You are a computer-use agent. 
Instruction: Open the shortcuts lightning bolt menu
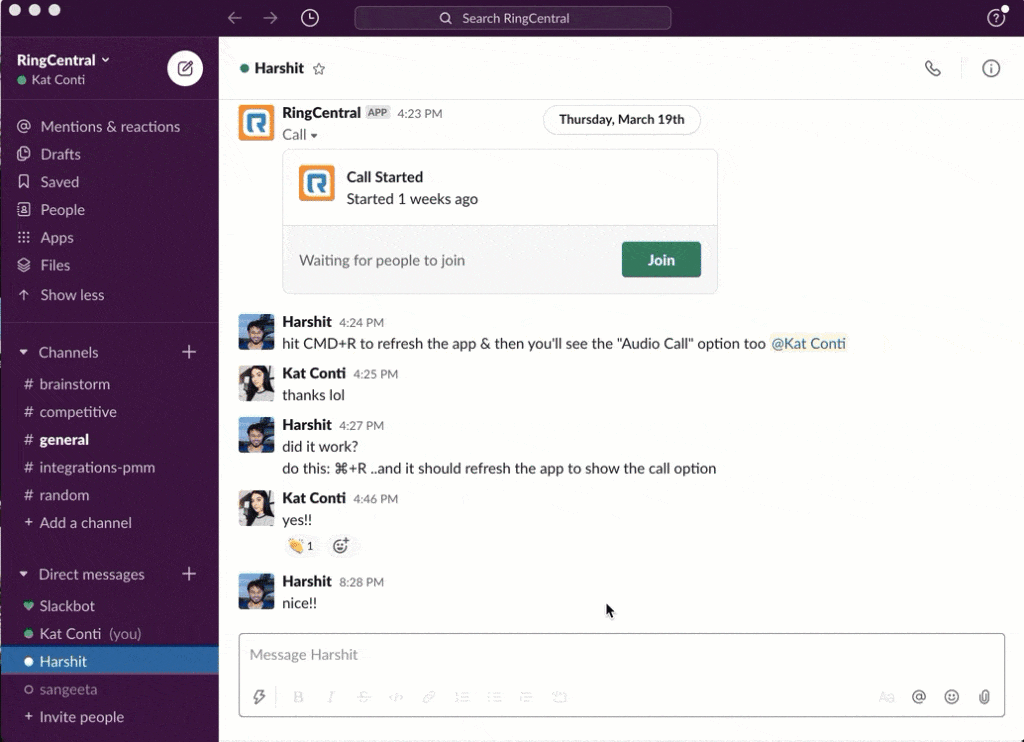(x=260, y=697)
